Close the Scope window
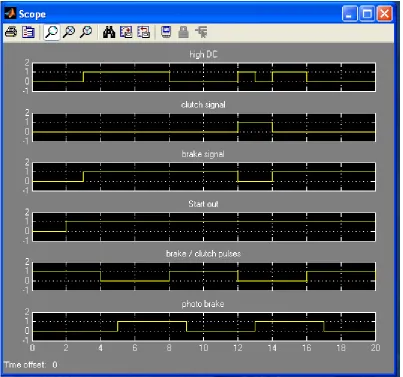This screenshot has height=377, width=403. pos(384,14)
